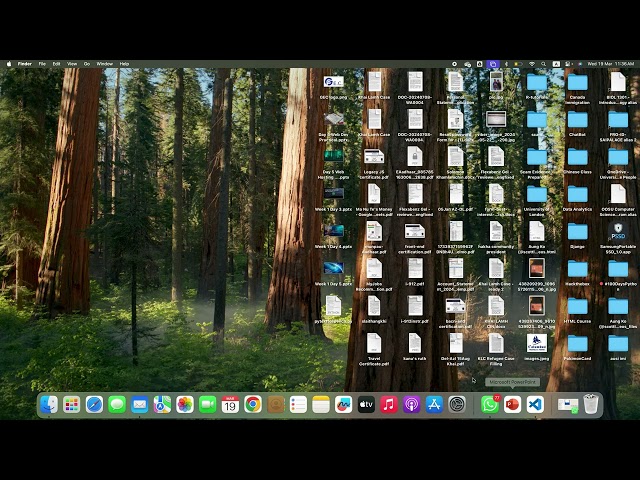Open the Reminders app in Dock
Screen dimensions: 640x480
click(298, 404)
